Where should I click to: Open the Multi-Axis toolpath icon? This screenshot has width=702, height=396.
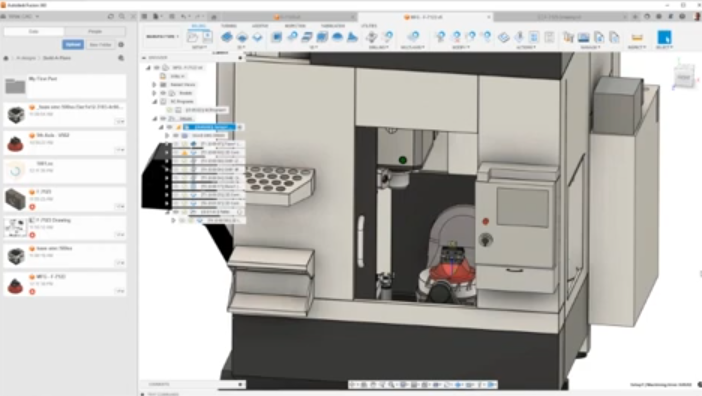tap(413, 37)
